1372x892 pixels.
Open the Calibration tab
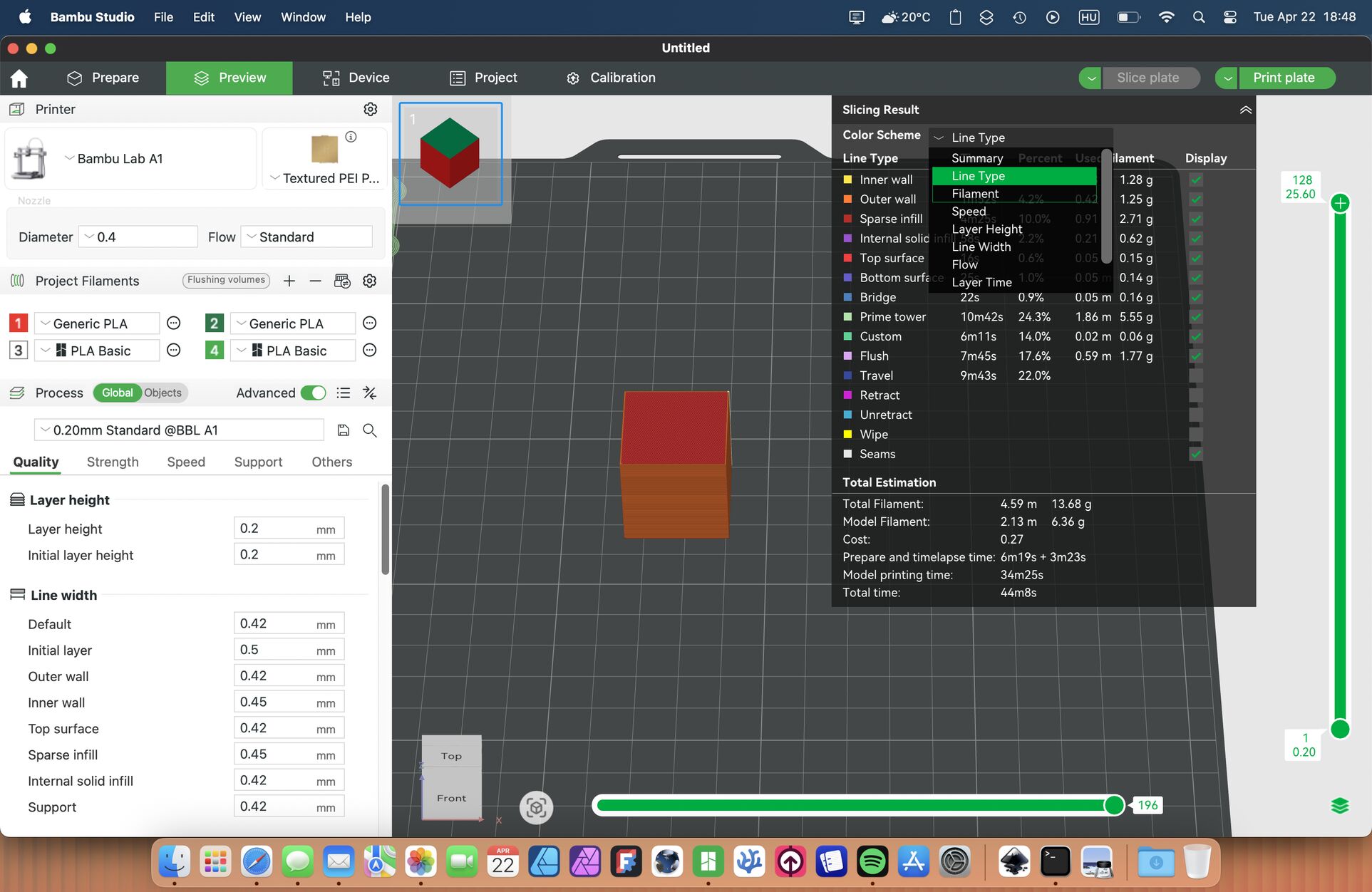coord(611,78)
